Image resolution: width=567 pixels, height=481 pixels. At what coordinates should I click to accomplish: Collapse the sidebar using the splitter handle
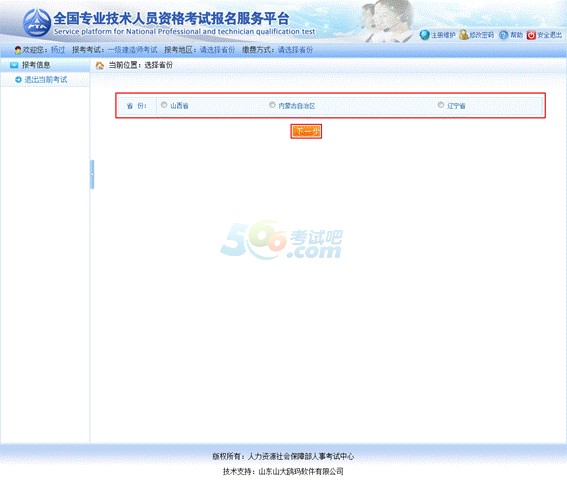click(92, 174)
